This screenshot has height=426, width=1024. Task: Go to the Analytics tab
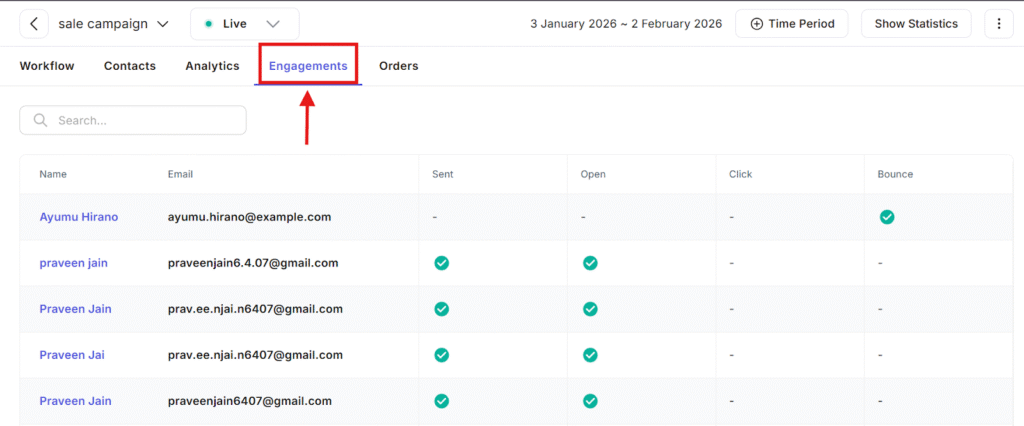point(212,66)
